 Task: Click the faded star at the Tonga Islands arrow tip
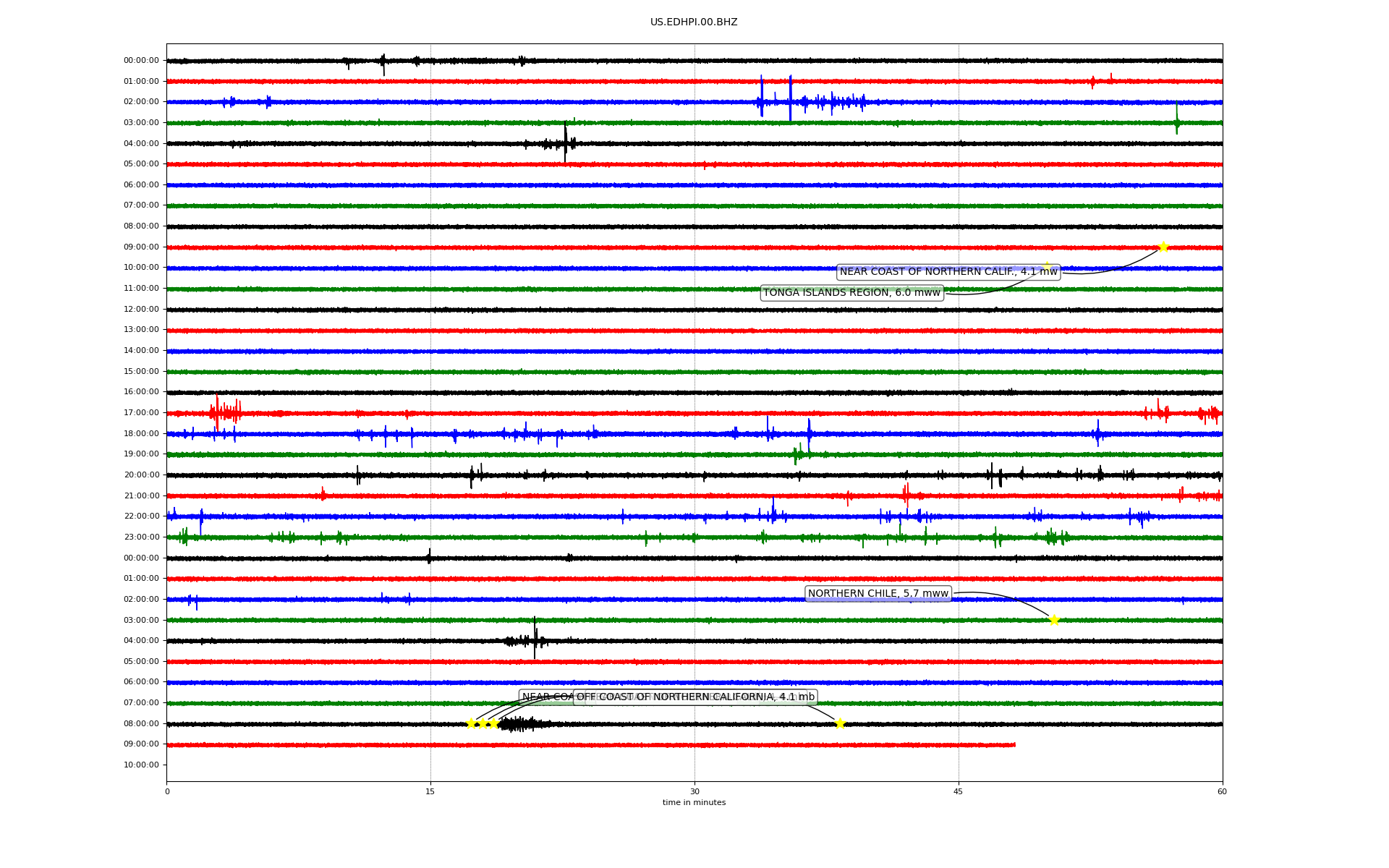(1047, 266)
